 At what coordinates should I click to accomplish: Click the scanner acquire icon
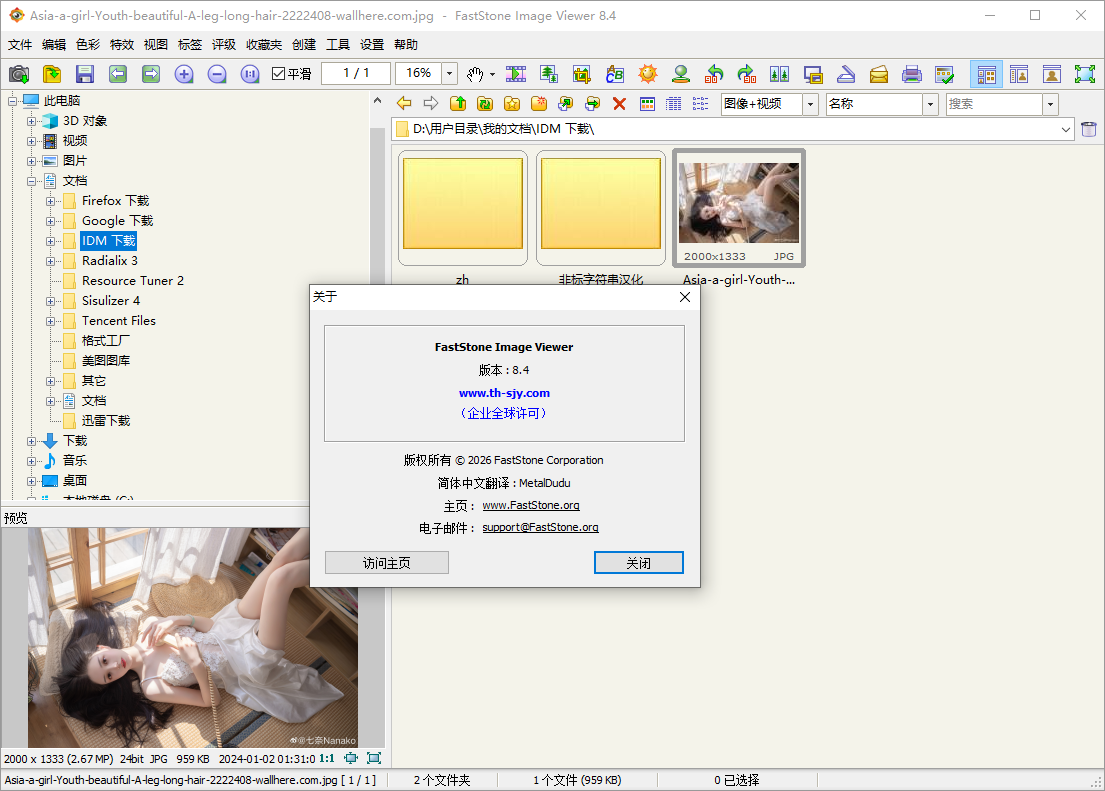click(846, 74)
